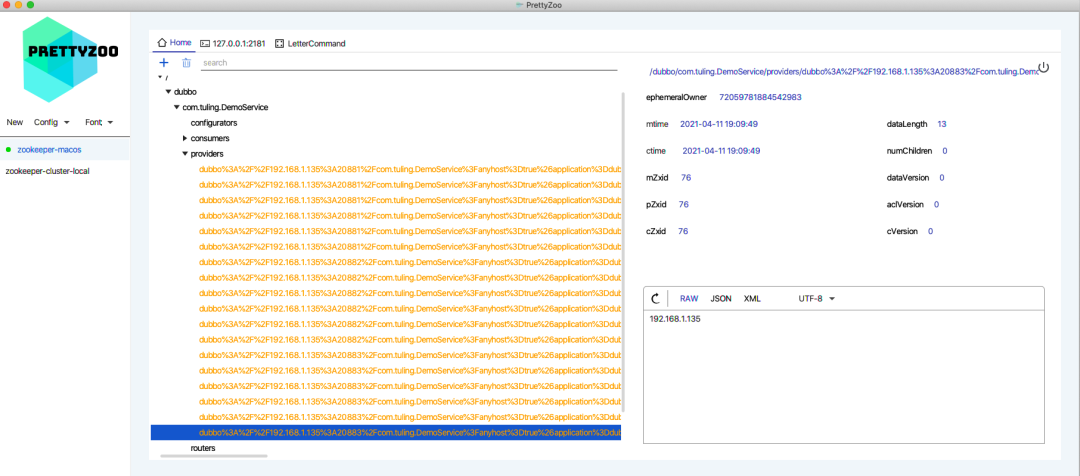Select the configurators tree node

214,123
